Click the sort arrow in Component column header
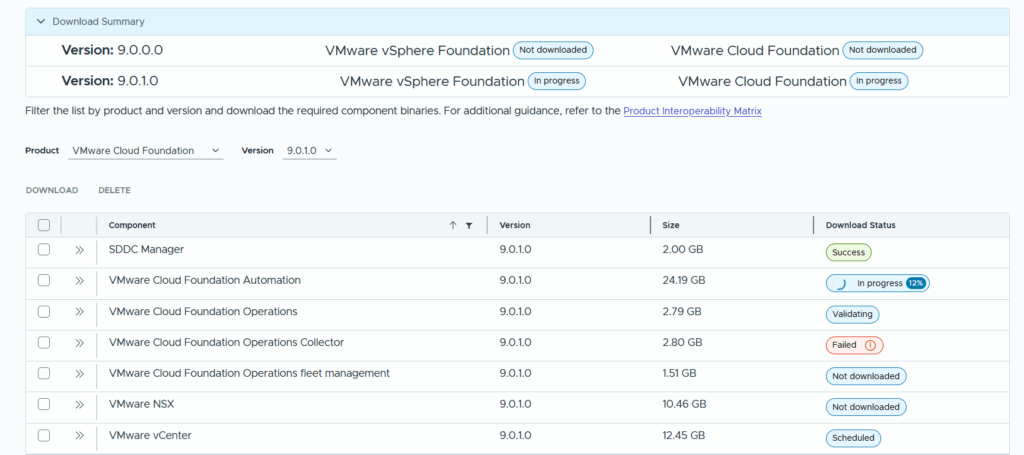The height and width of the screenshot is (455, 1024). pyautogui.click(x=453, y=226)
